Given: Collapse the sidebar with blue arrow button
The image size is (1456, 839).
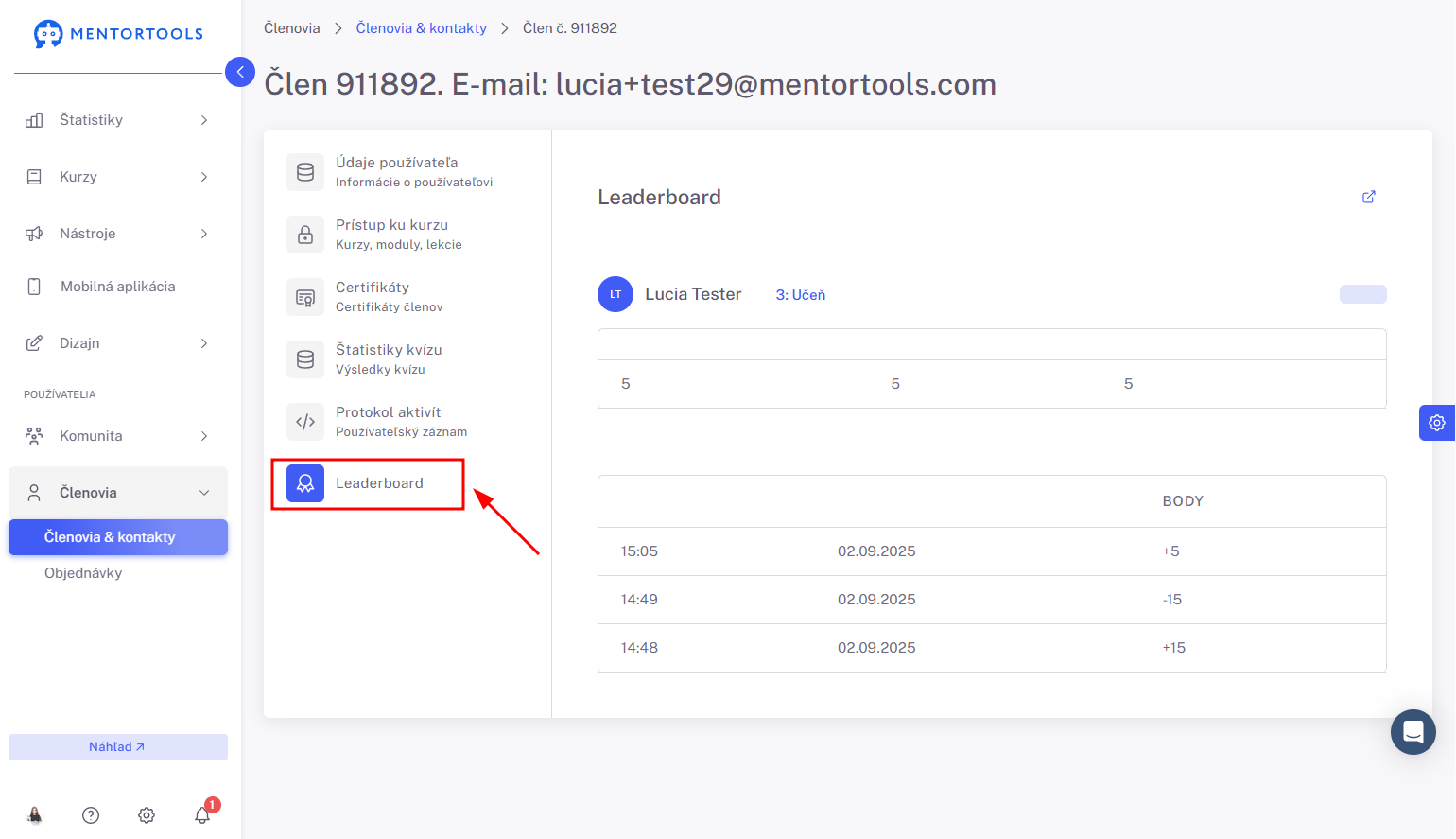Looking at the screenshot, I should click(240, 72).
